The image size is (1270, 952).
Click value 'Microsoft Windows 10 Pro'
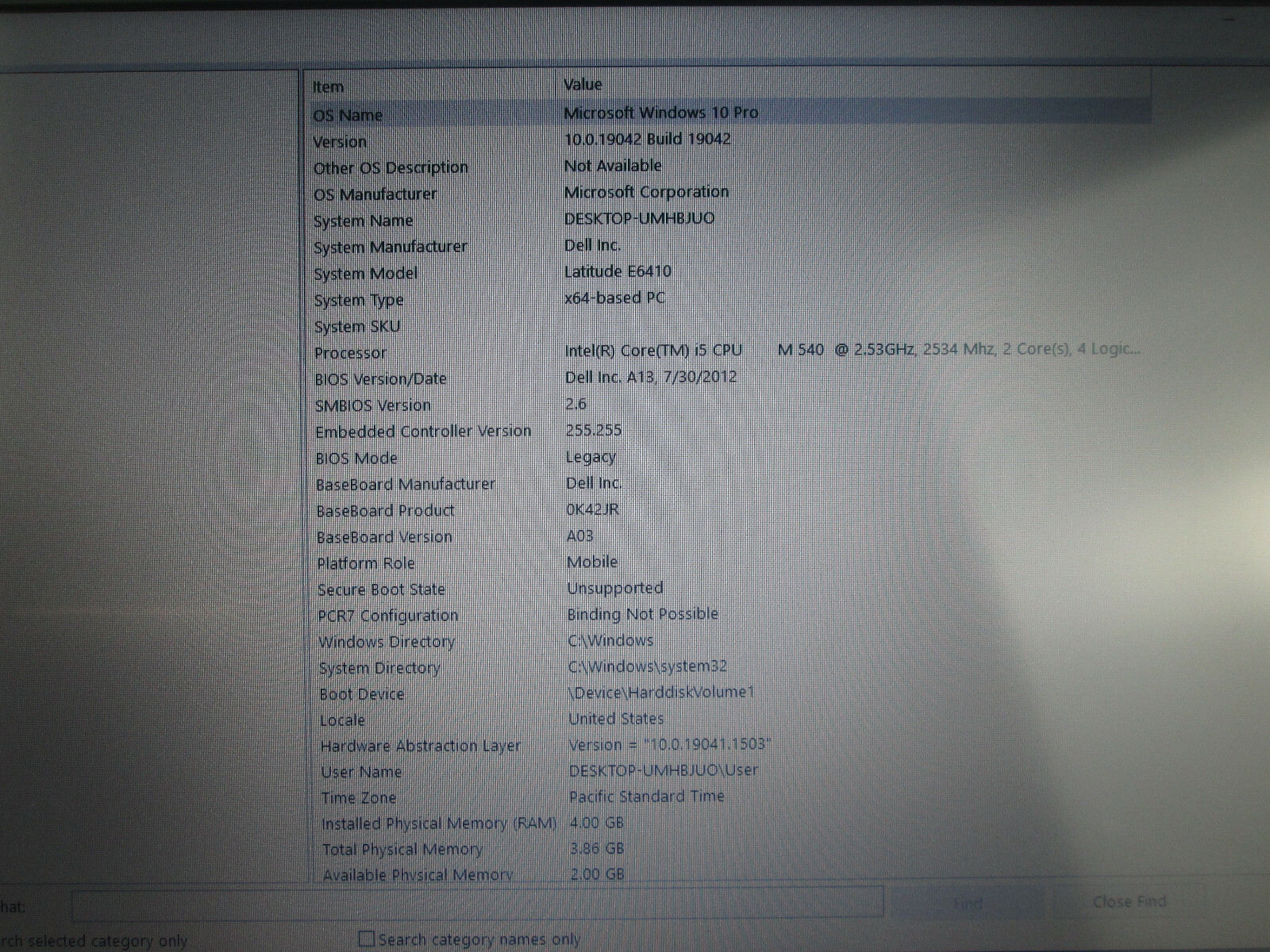[x=660, y=113]
